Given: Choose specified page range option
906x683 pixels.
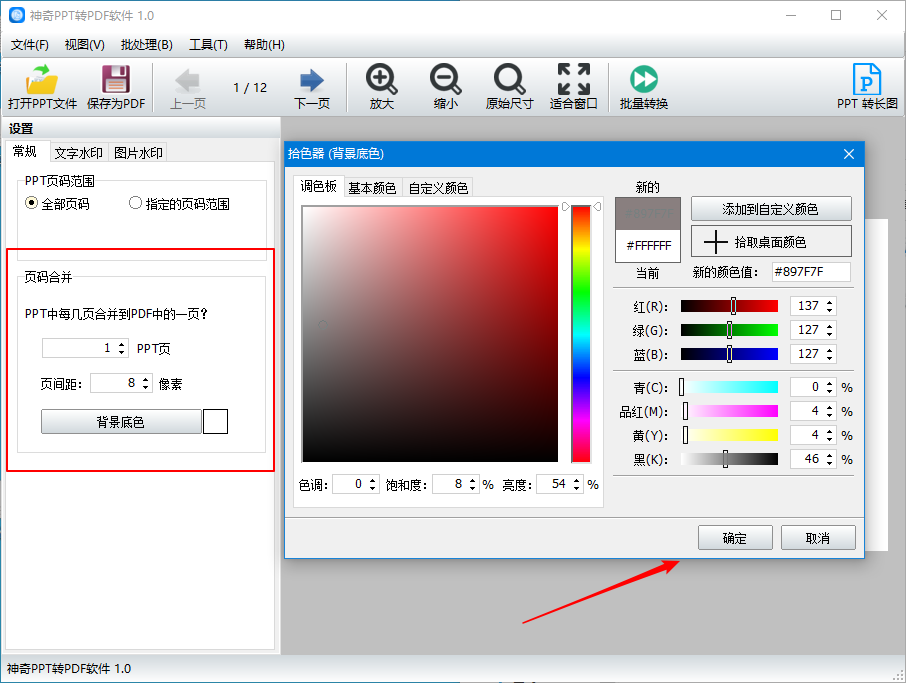Looking at the screenshot, I should coord(135,203).
